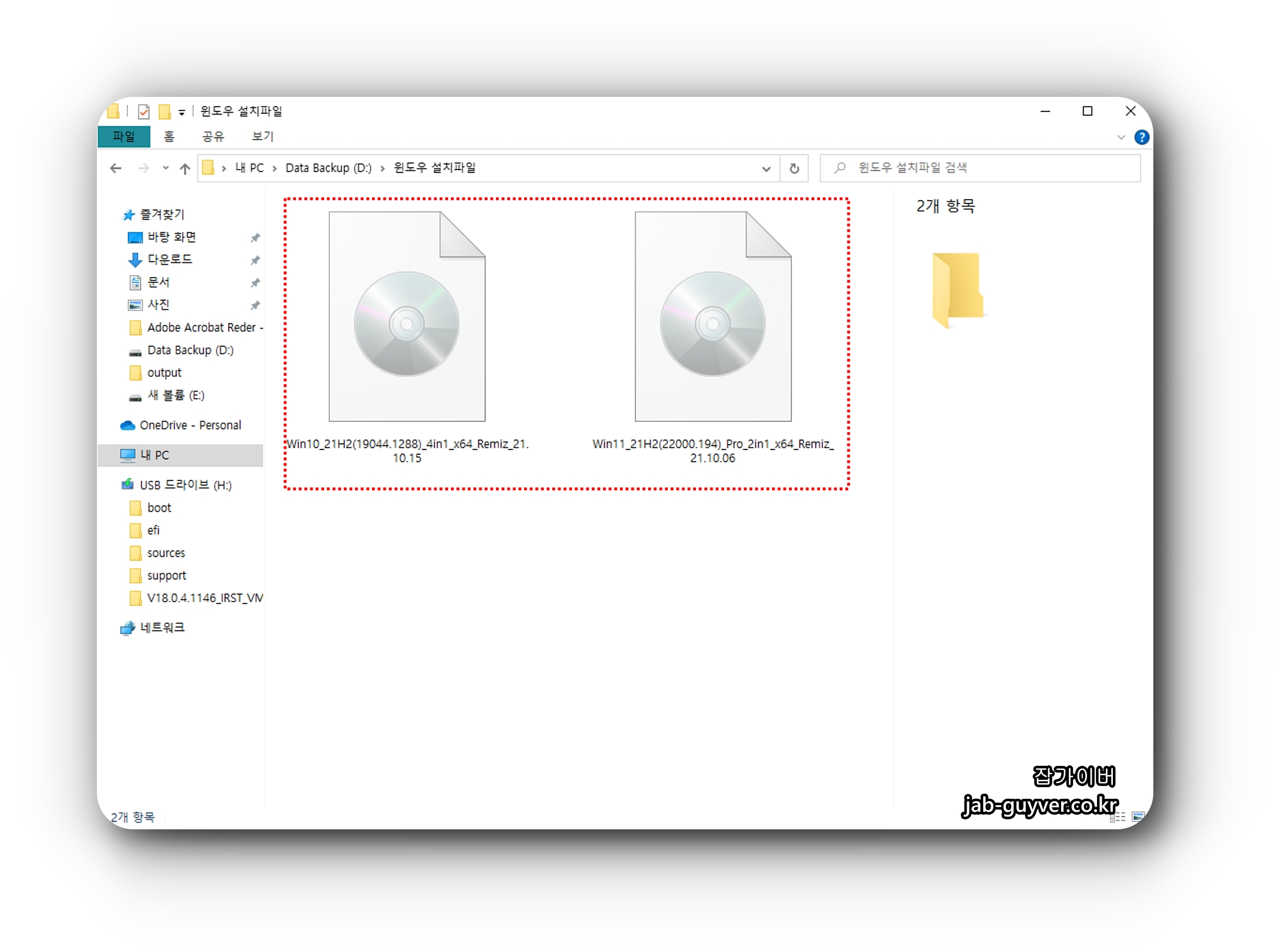Viewport: 1276px width, 952px height.
Task: Open the customize Quick Access Toolbar dropdown
Action: [182, 112]
